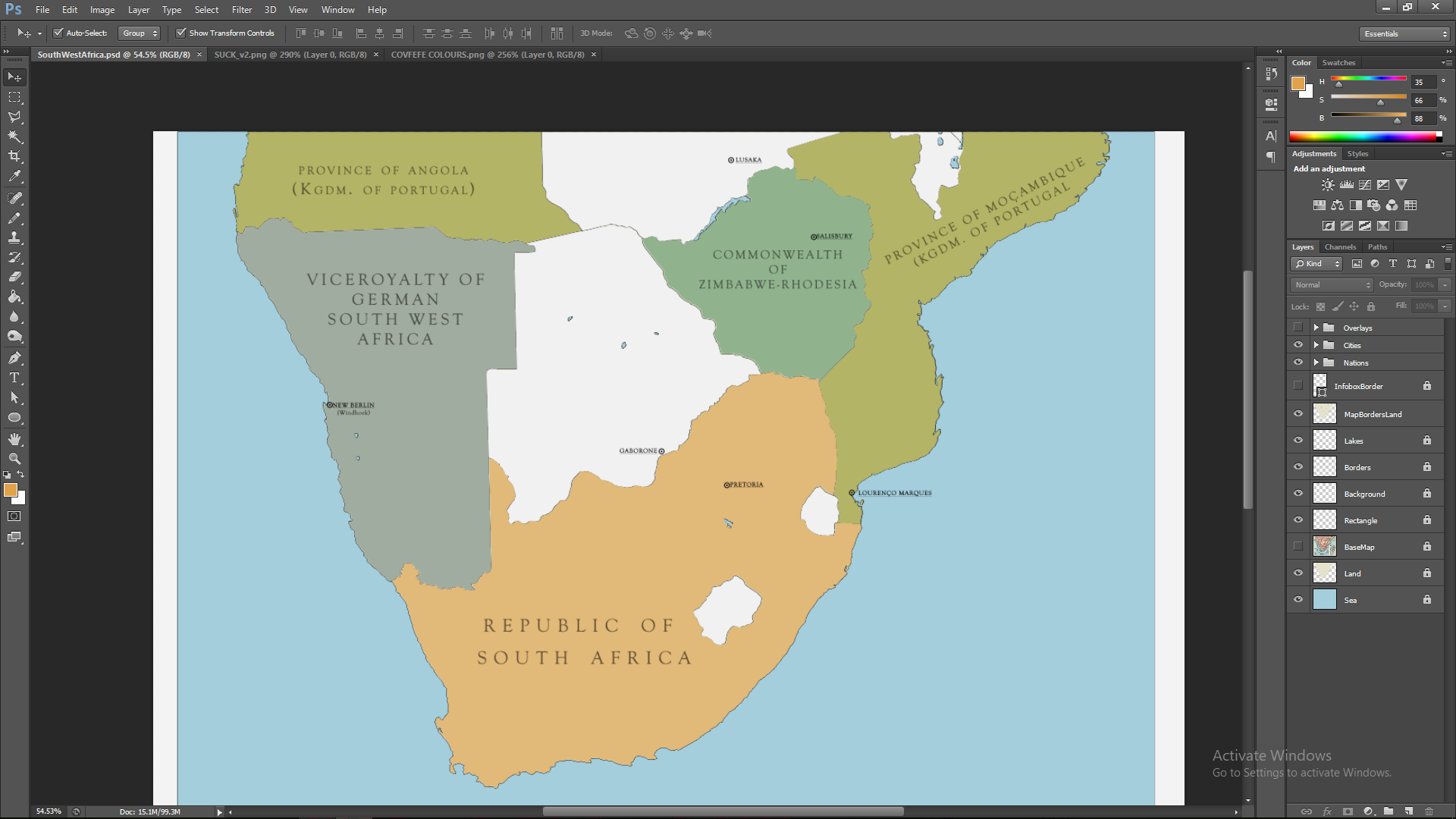Open the Fill slider dropdown arrow
The image size is (1456, 819).
pos(1445,306)
